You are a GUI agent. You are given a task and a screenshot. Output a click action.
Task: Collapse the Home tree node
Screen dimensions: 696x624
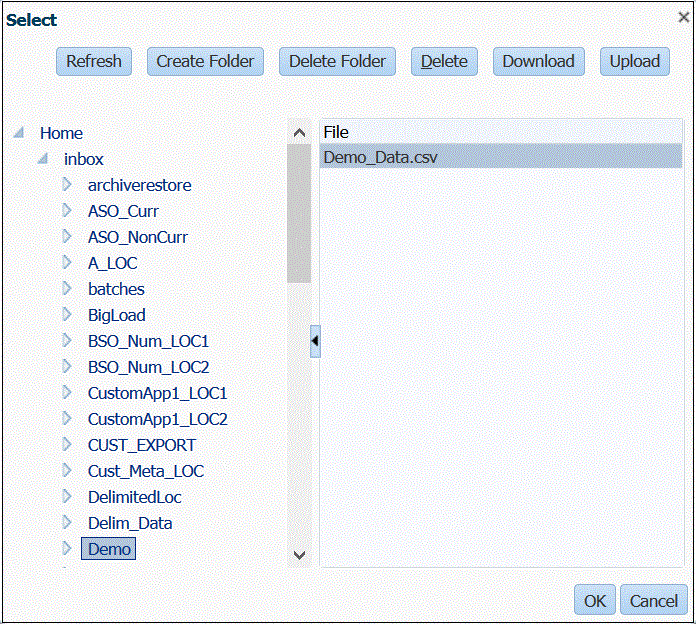tap(19, 133)
